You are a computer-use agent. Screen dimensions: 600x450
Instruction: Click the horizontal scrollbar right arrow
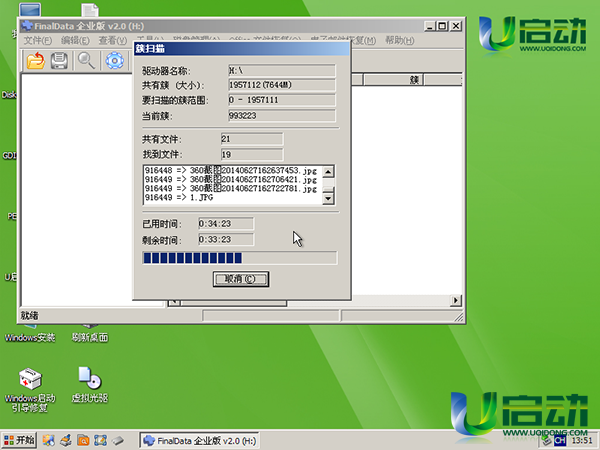455,300
